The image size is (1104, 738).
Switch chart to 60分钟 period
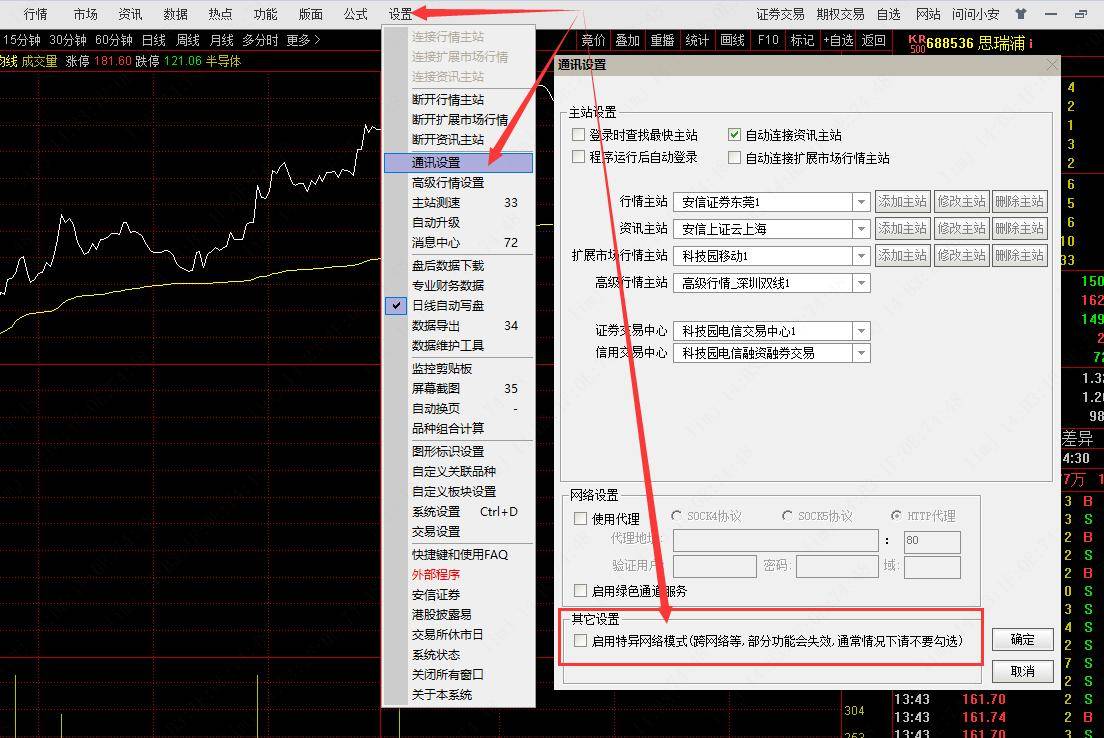(x=113, y=40)
